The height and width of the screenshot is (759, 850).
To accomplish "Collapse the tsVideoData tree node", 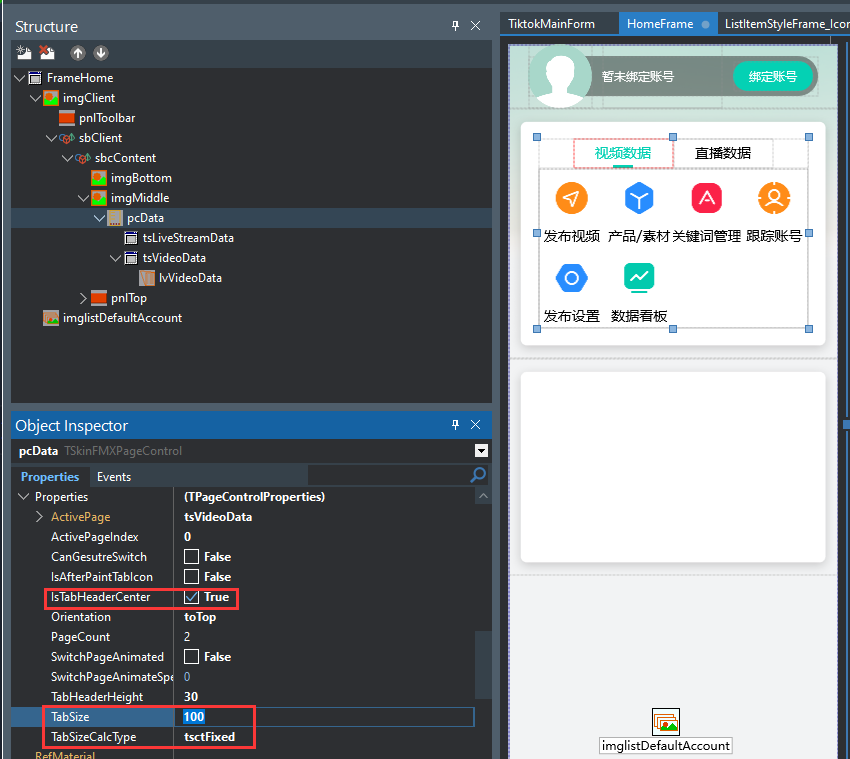I will coord(115,259).
